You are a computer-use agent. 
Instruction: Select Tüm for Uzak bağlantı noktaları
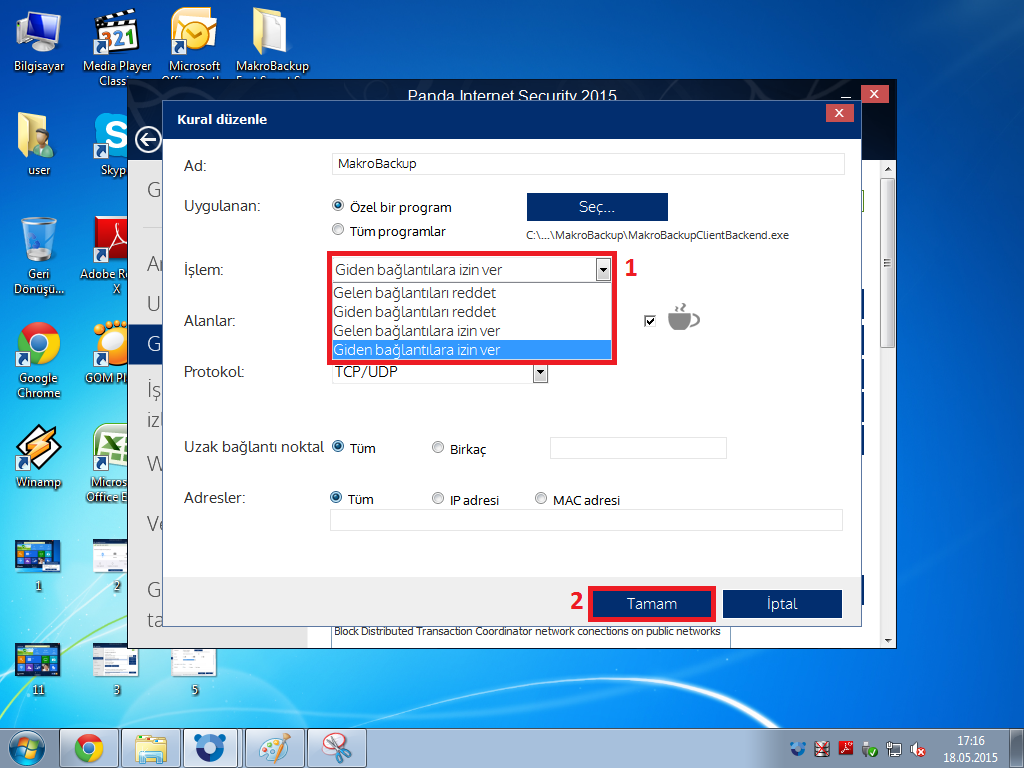[x=338, y=447]
